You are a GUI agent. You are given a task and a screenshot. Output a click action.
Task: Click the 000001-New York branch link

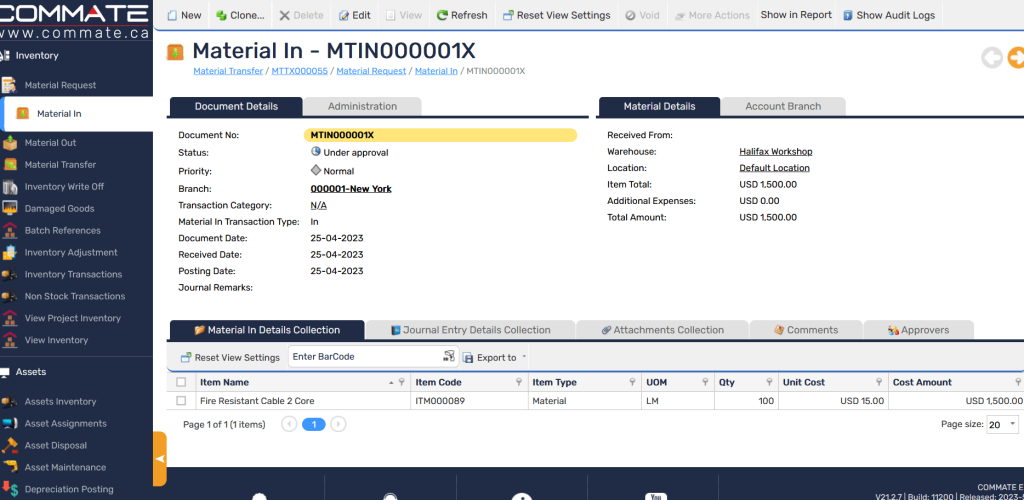[350, 189]
